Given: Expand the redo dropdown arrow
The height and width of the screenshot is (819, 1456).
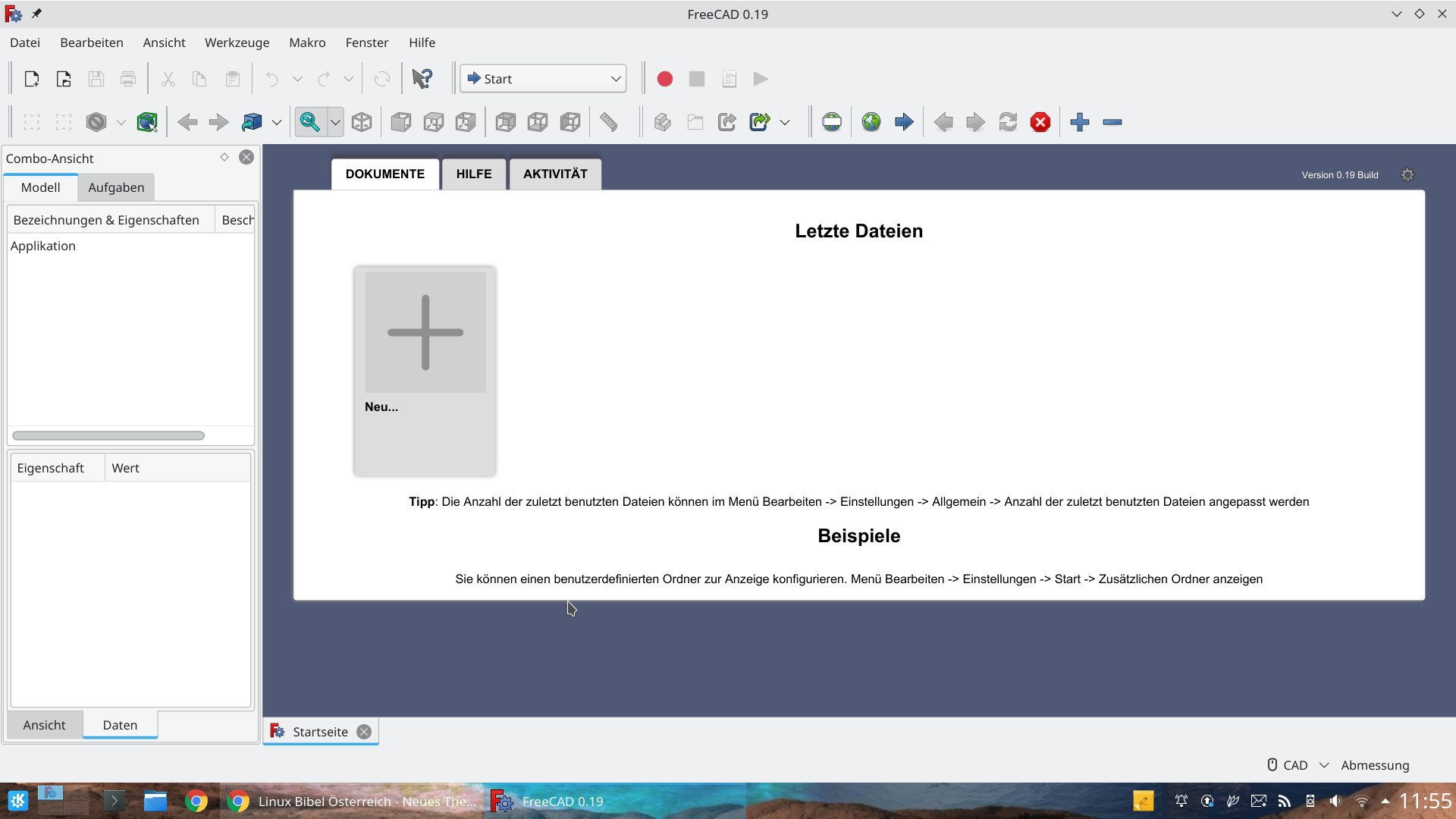Looking at the screenshot, I should coord(348,78).
